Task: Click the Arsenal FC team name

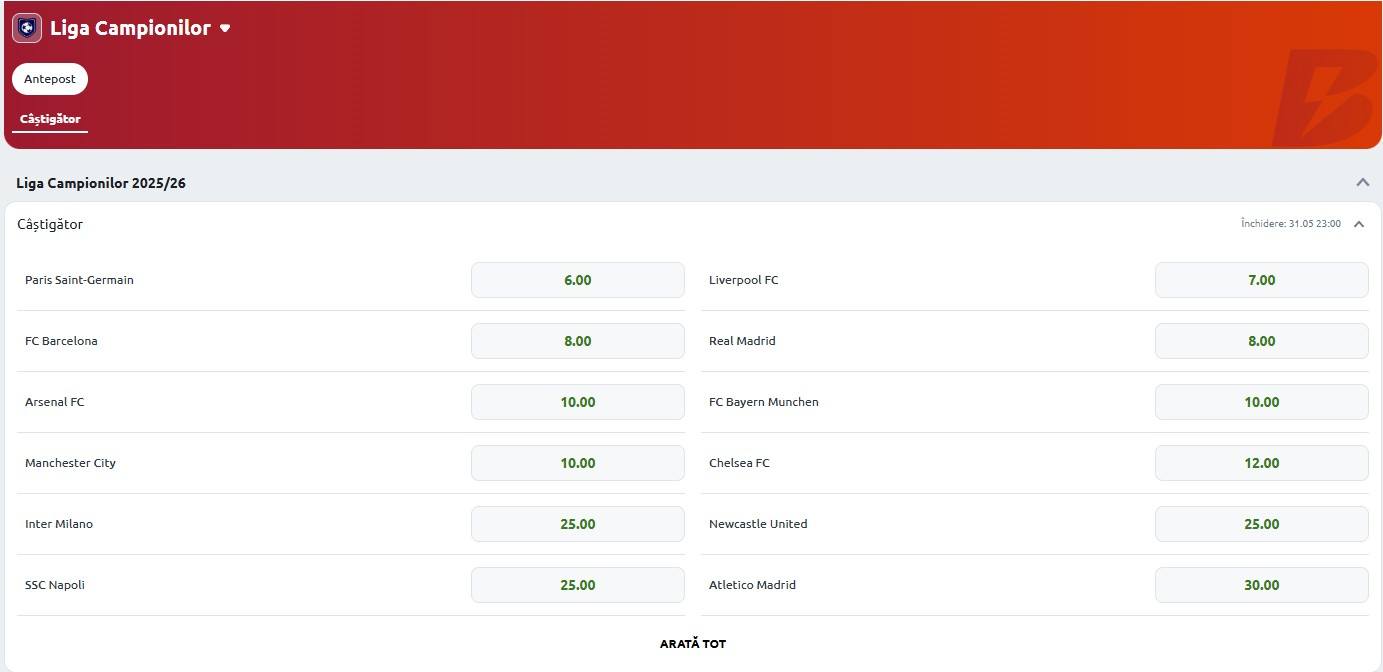Action: (x=55, y=402)
